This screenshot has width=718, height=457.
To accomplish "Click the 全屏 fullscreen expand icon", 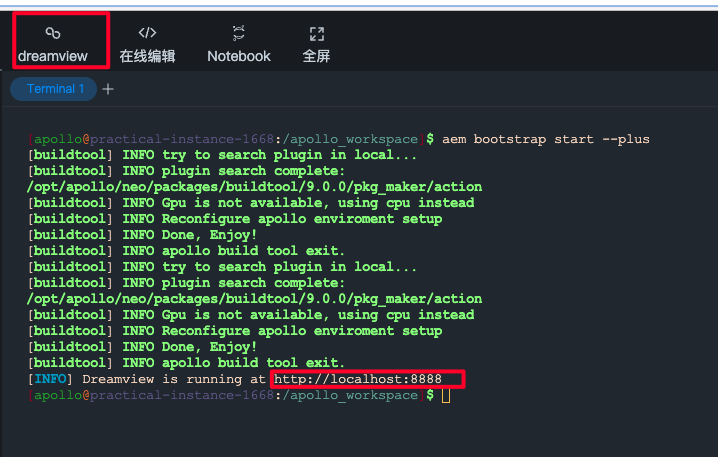I will pos(316,33).
